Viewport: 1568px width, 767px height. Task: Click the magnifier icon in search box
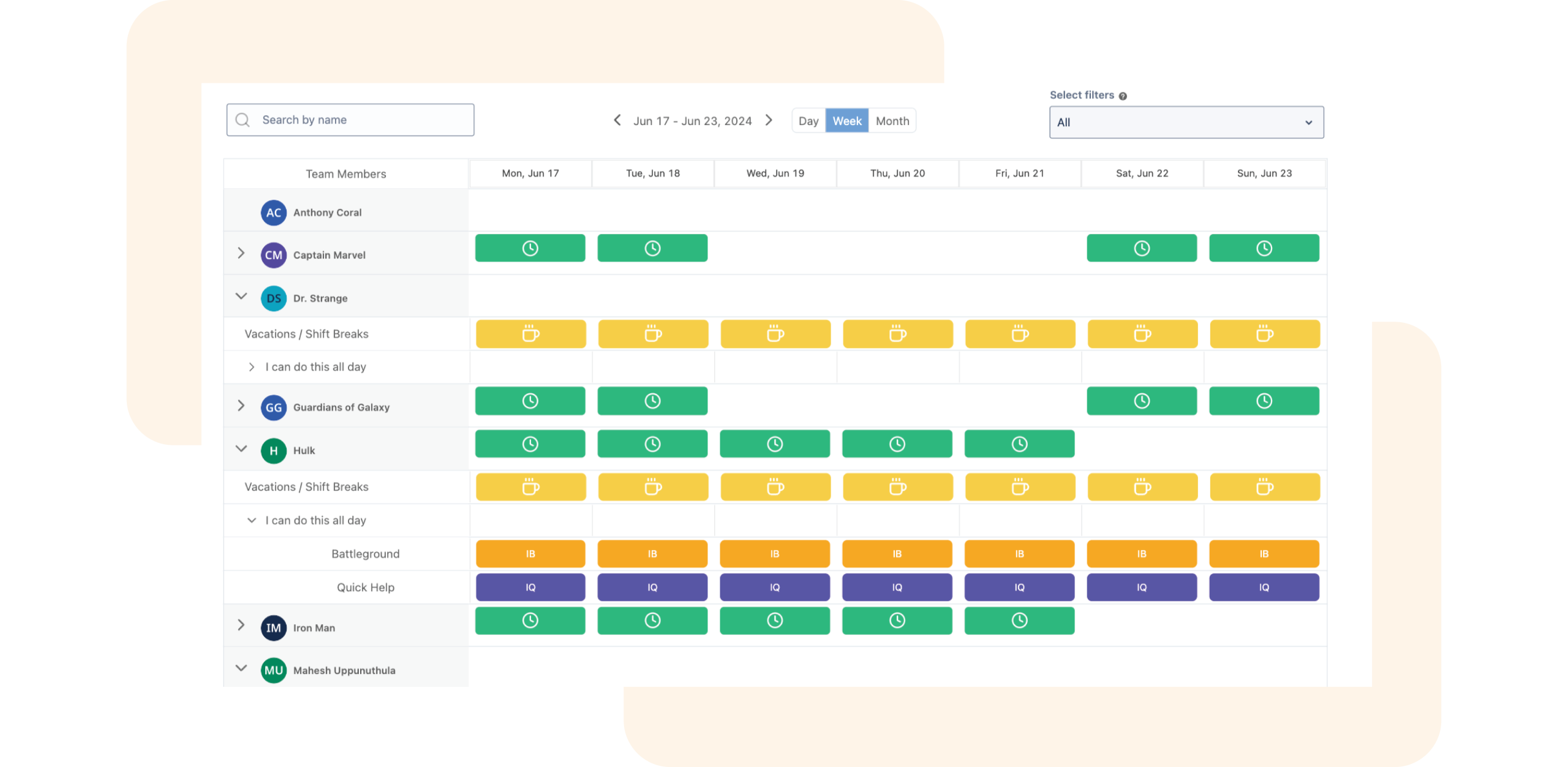(x=243, y=120)
